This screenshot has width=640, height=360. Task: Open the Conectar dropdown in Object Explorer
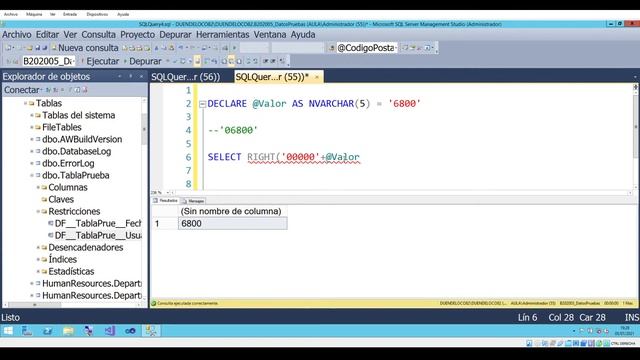pyautogui.click(x=23, y=90)
